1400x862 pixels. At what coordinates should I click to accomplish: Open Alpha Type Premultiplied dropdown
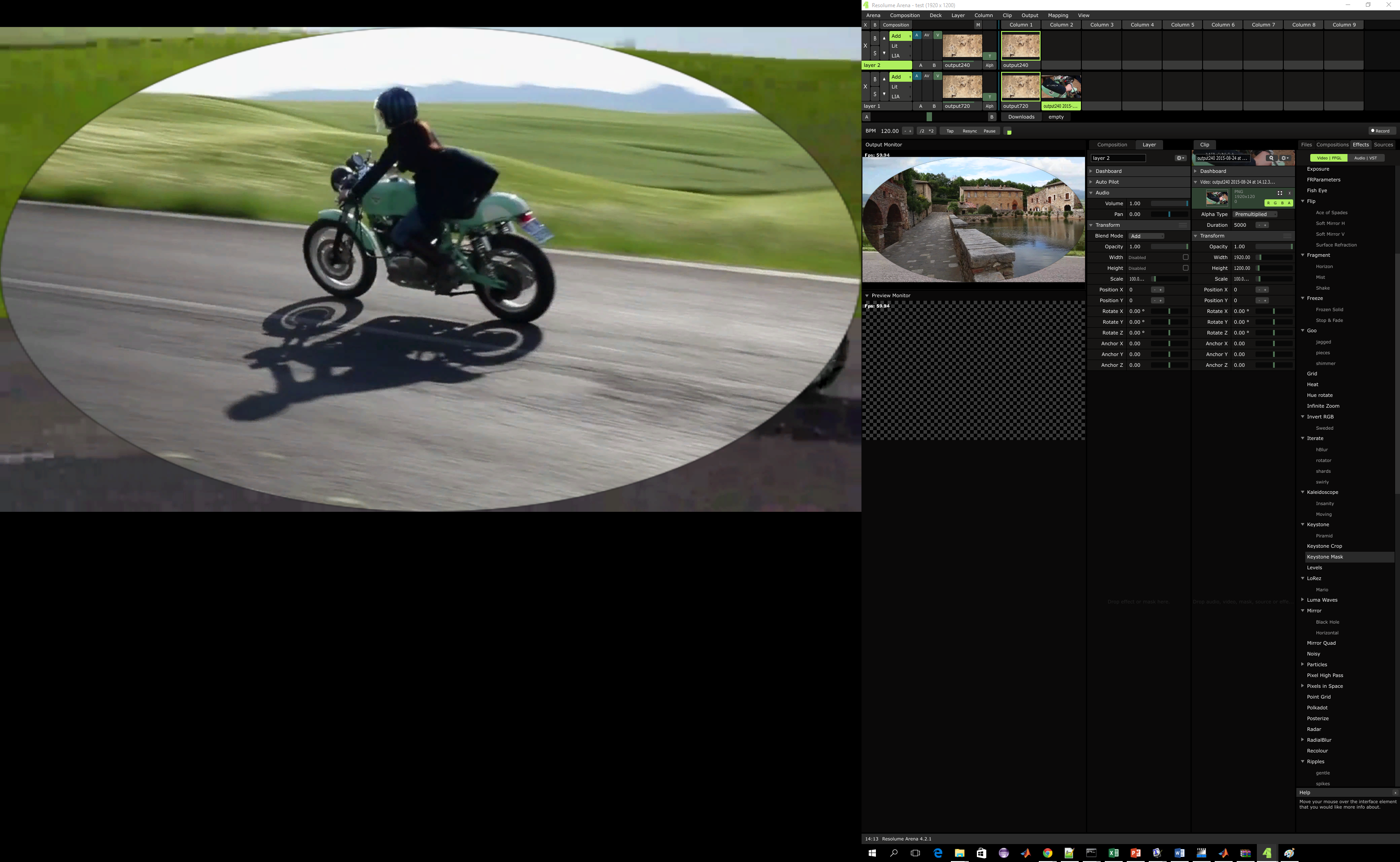1255,214
